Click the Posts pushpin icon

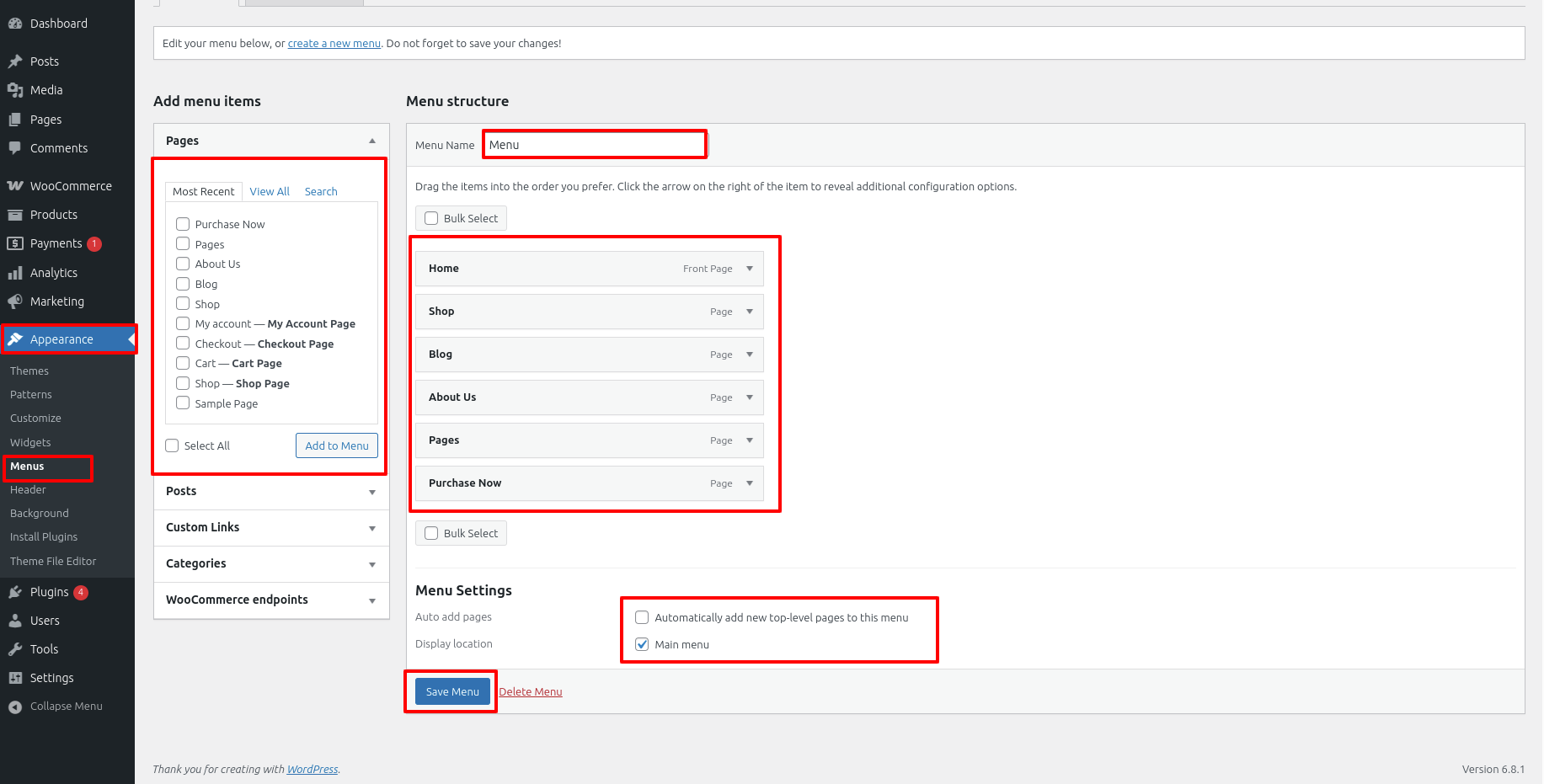[x=15, y=61]
